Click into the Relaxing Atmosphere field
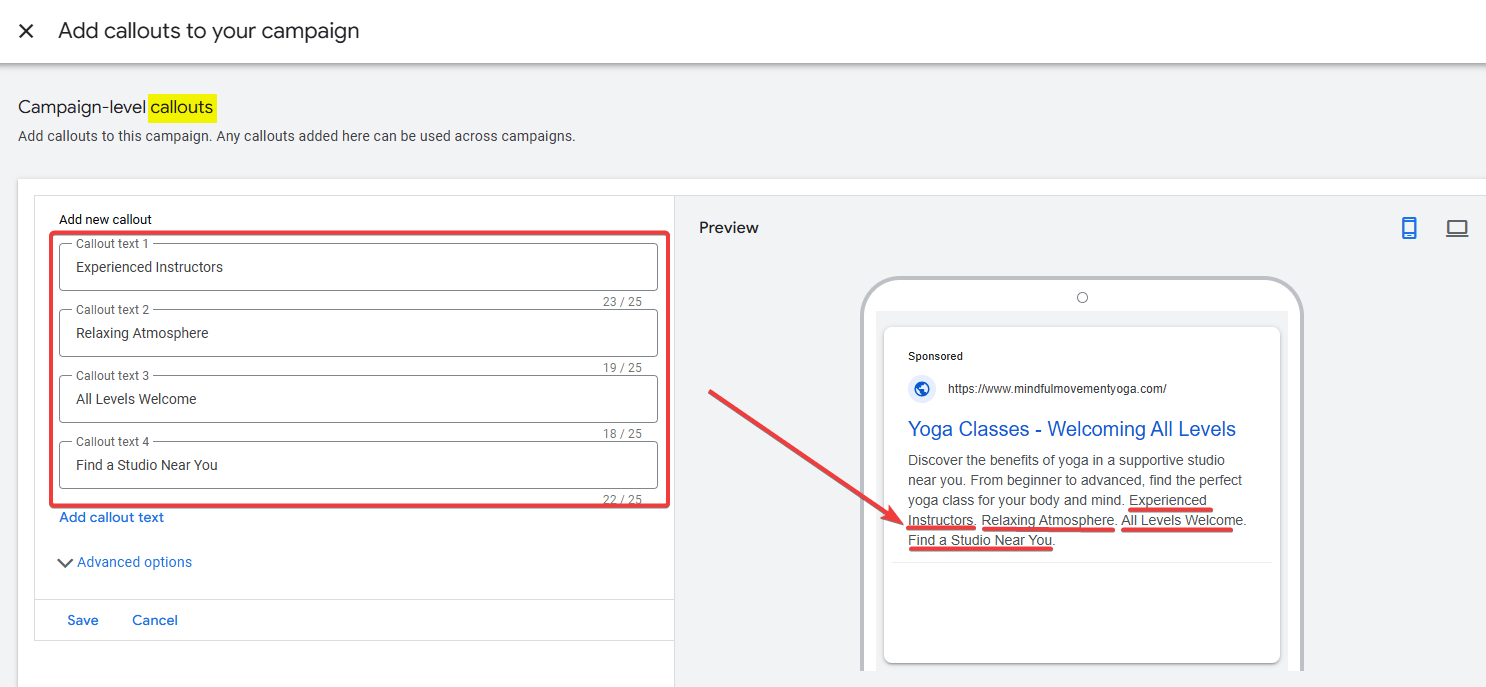1486x687 pixels. click(358, 333)
